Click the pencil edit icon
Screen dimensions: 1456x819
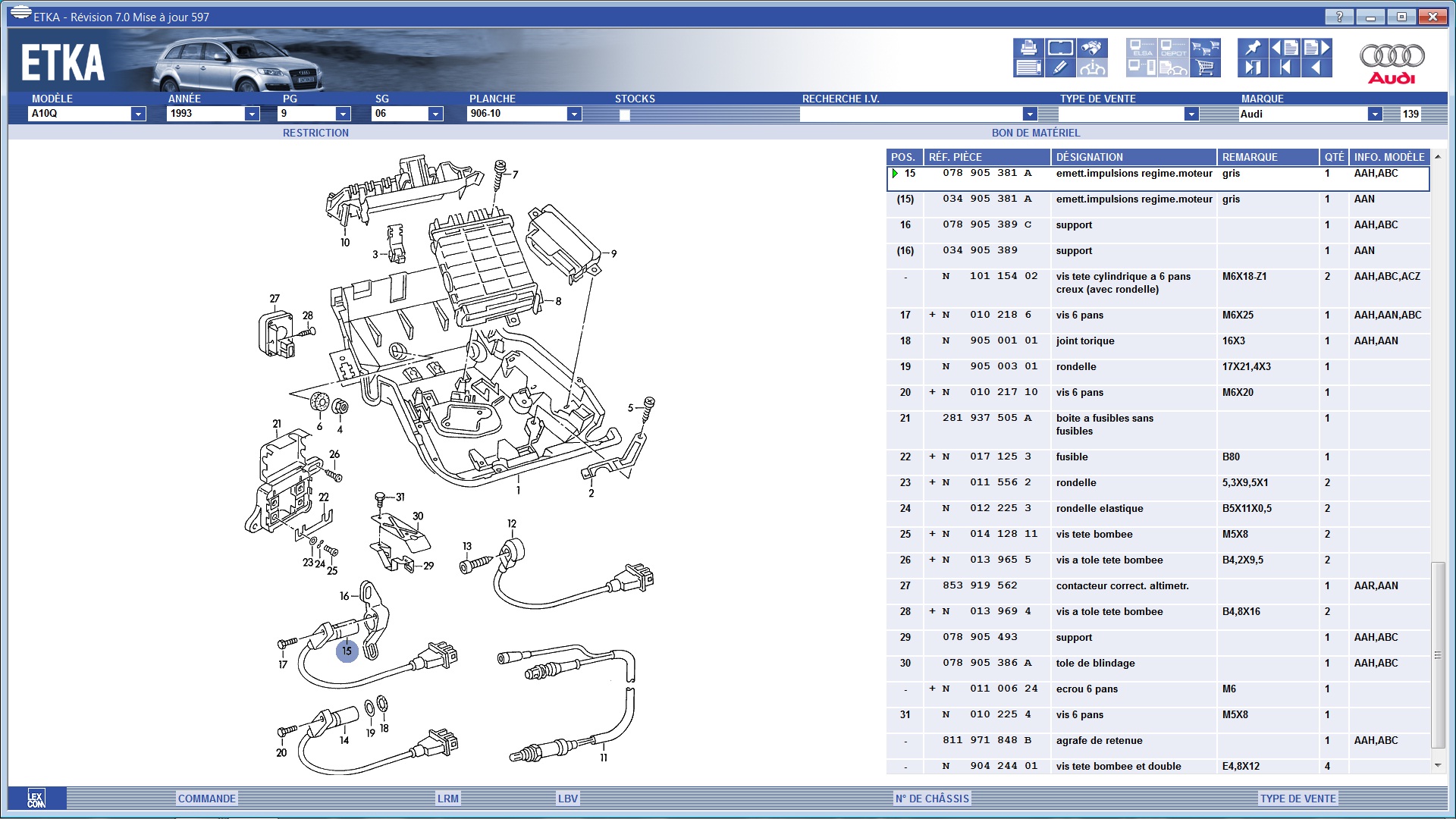(x=1060, y=67)
